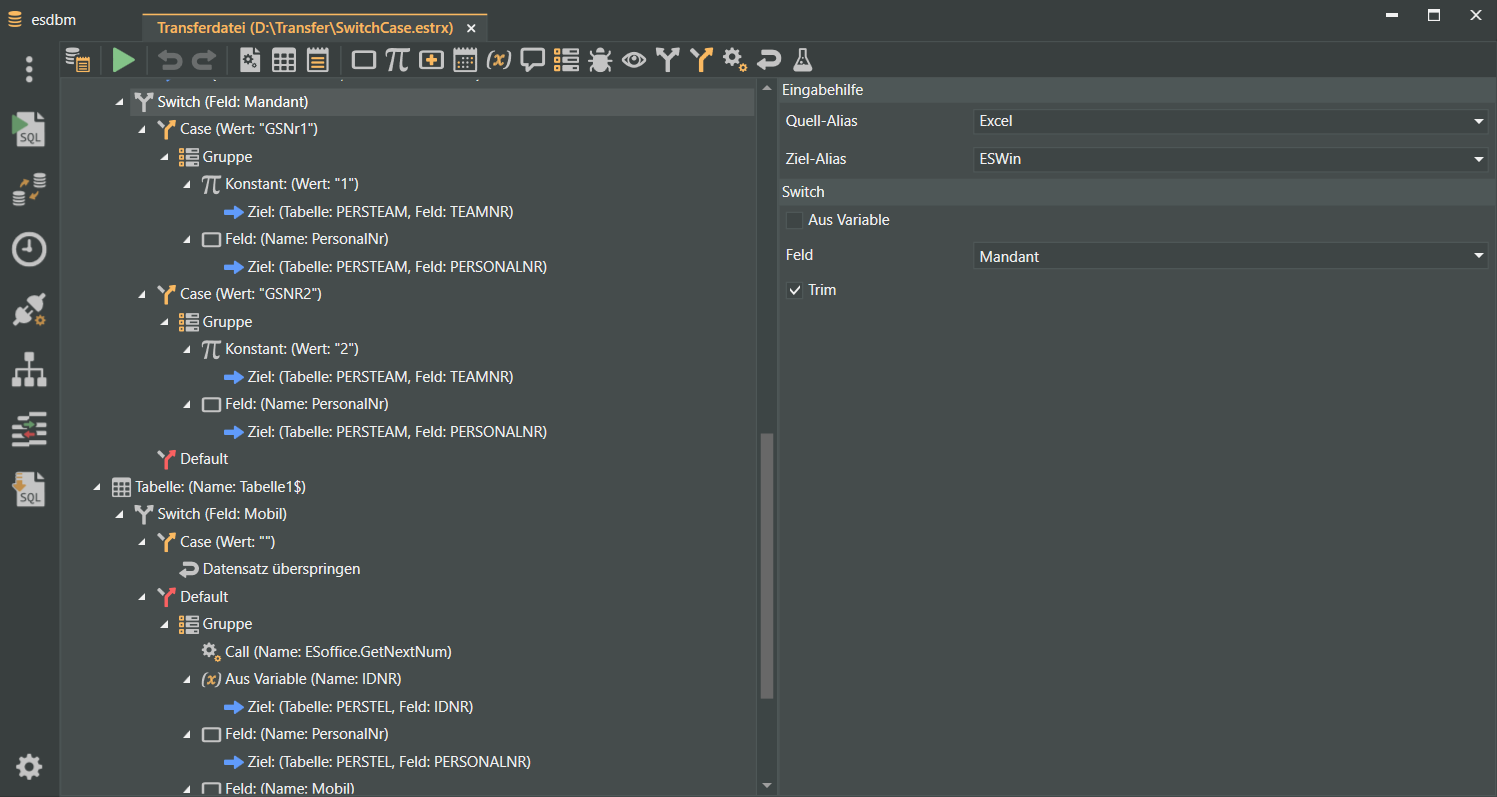Open the plug connection settings sidebar icon
Viewport: 1497px width, 797px height.
(x=29, y=310)
